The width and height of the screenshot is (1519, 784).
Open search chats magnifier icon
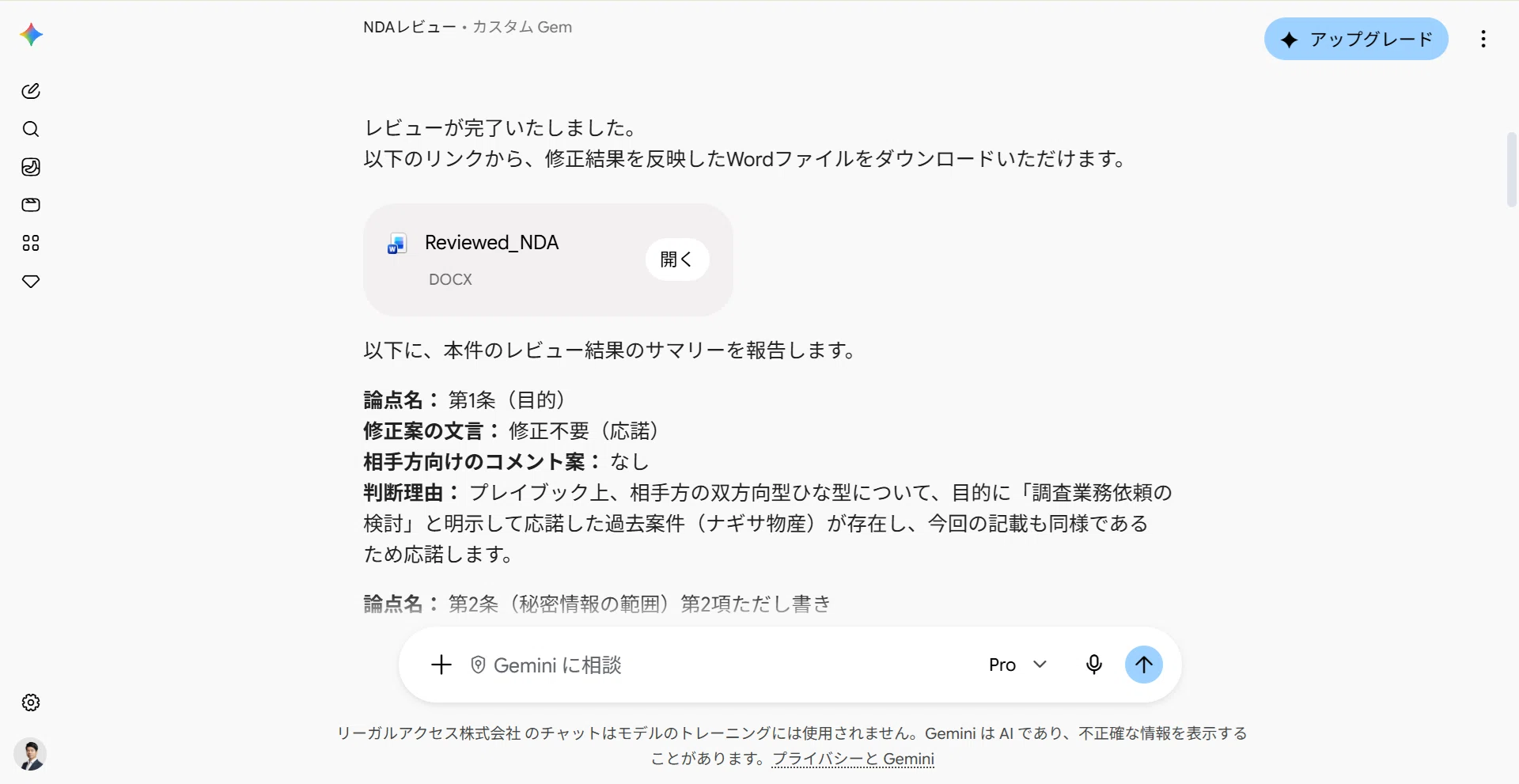[31, 129]
